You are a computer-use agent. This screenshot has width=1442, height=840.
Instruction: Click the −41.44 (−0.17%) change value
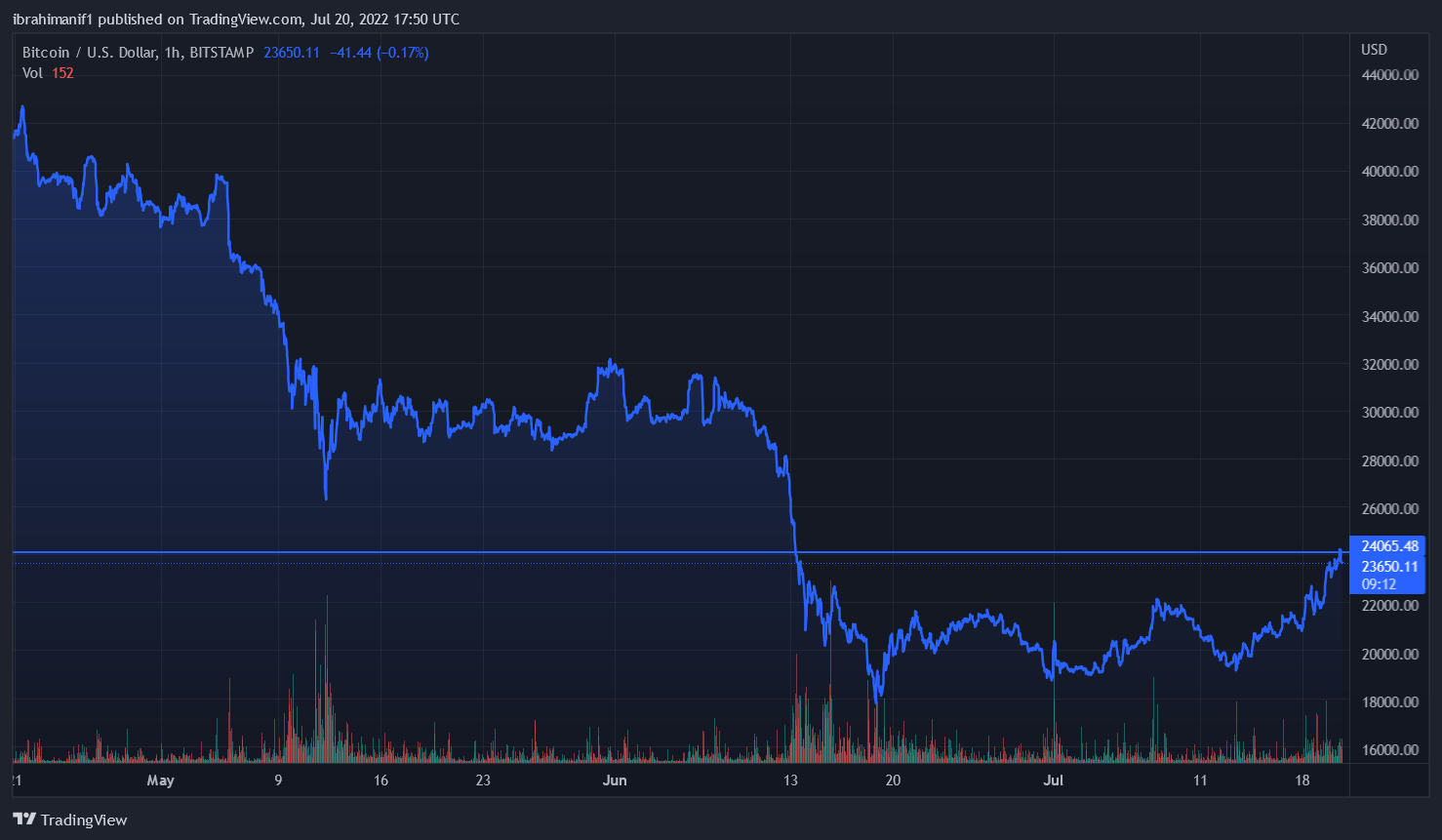[x=380, y=53]
